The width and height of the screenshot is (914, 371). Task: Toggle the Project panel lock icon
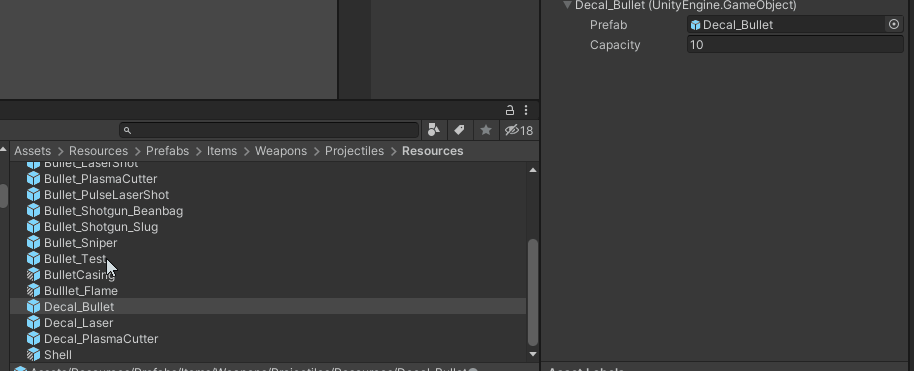coord(509,110)
